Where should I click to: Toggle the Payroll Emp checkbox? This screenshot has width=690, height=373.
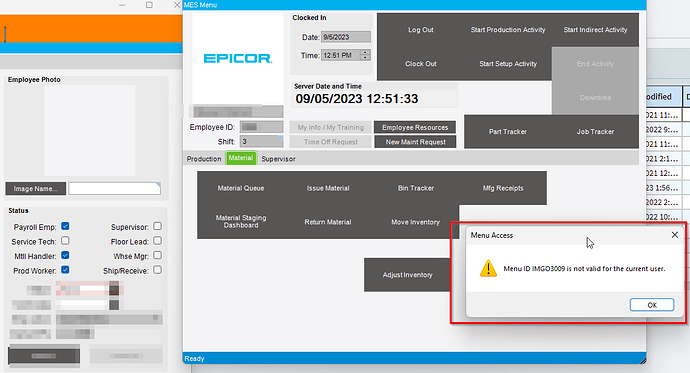click(65, 226)
